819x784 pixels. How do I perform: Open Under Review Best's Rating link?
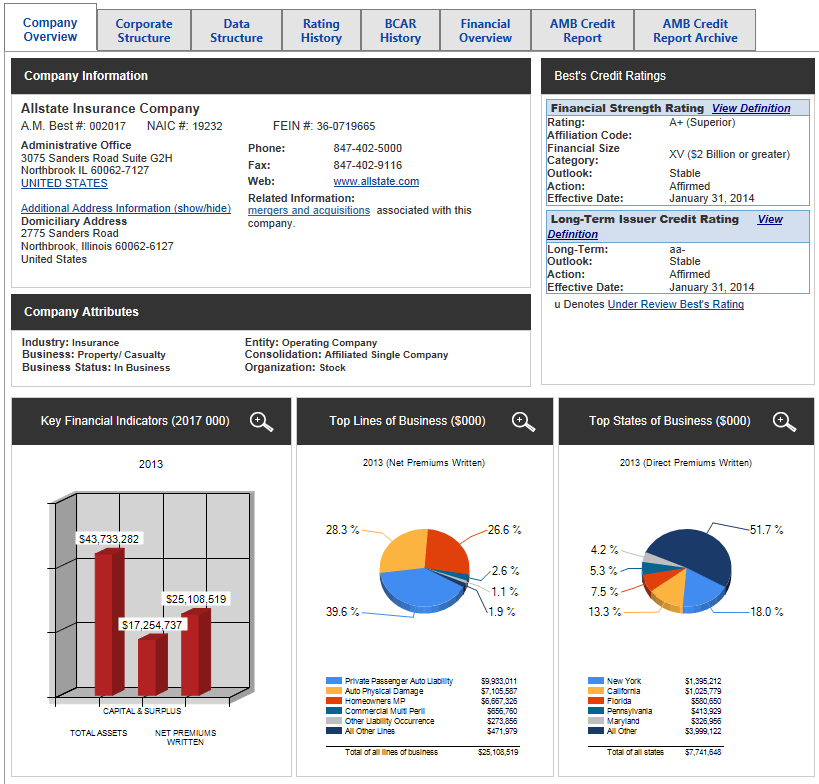point(675,304)
